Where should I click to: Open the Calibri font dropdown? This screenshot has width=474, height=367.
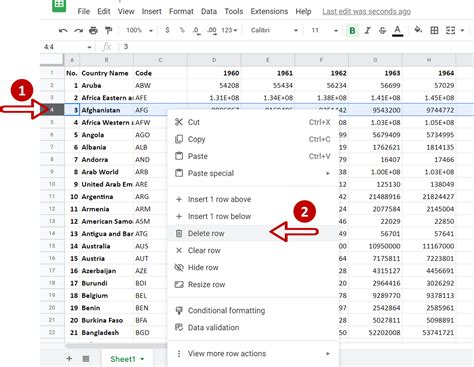[x=274, y=30]
